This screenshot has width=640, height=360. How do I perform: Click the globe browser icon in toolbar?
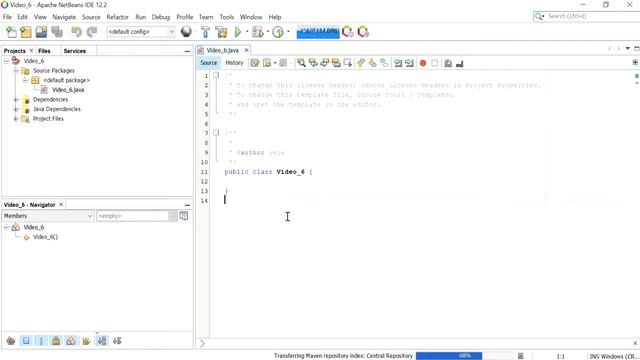186,31
